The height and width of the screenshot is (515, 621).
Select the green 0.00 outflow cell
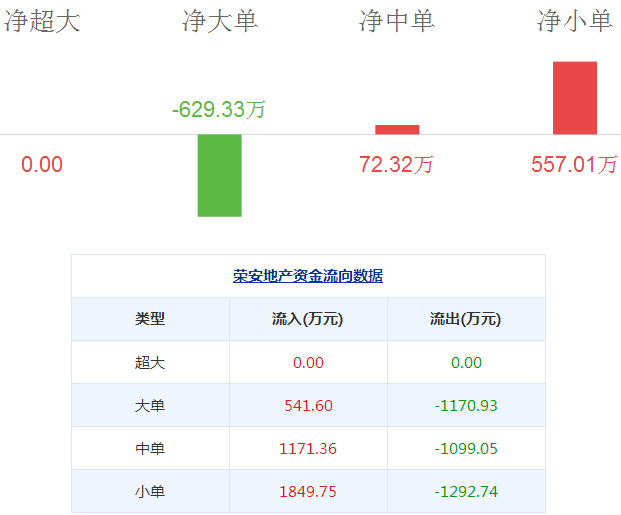click(x=466, y=362)
